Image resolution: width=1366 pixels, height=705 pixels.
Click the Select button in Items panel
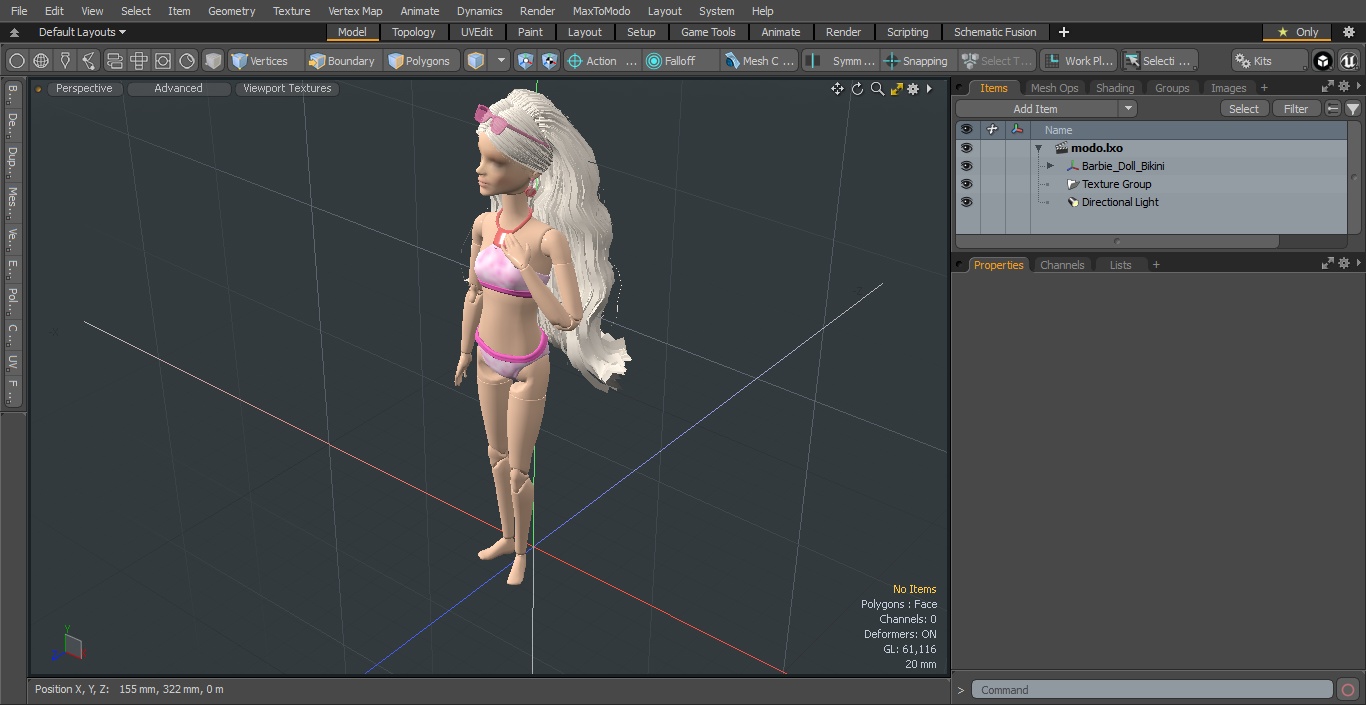pyautogui.click(x=1244, y=109)
